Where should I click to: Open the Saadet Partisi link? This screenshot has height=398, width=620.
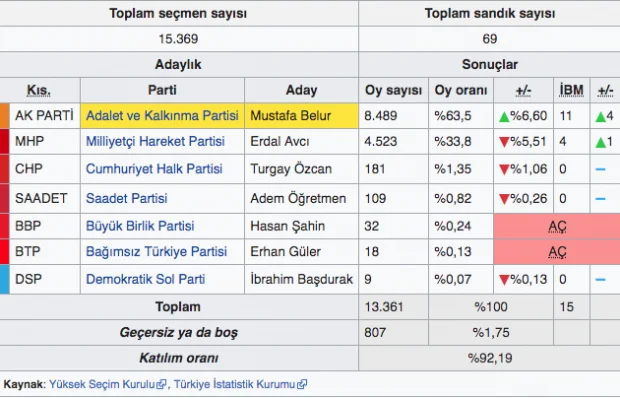pyautogui.click(x=127, y=198)
